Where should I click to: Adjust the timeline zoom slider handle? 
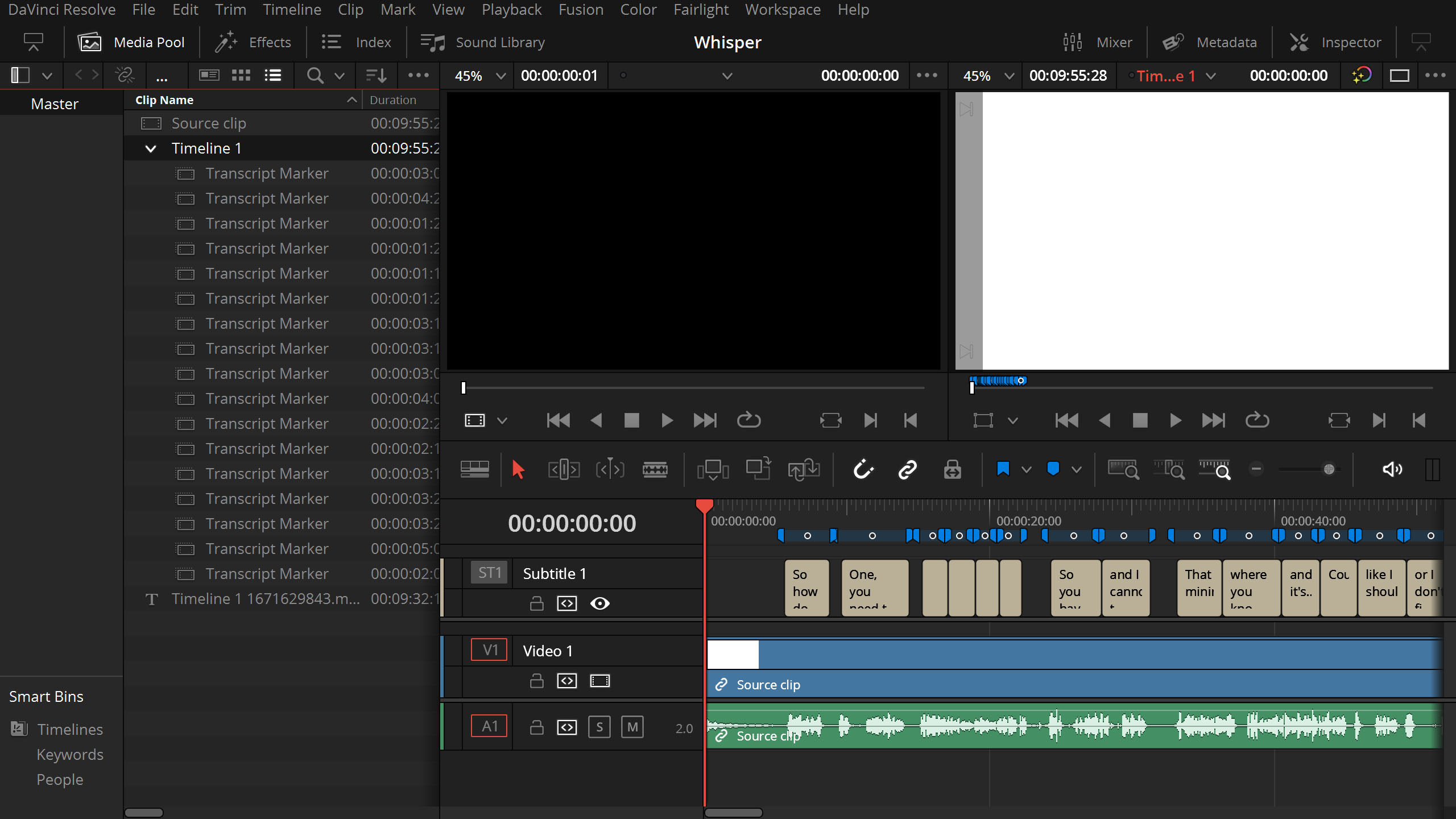(x=1329, y=469)
